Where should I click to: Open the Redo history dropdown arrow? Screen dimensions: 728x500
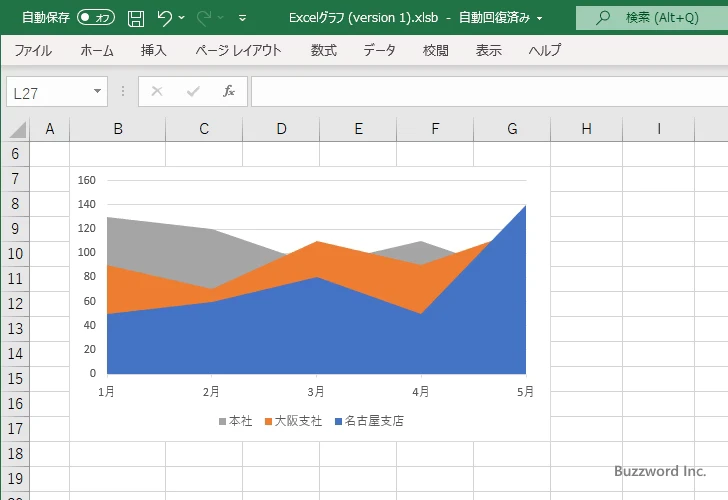point(221,18)
